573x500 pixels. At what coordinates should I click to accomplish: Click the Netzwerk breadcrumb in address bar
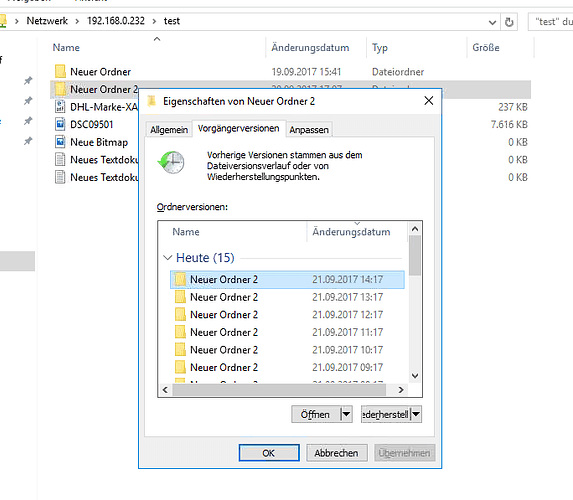pos(47,21)
